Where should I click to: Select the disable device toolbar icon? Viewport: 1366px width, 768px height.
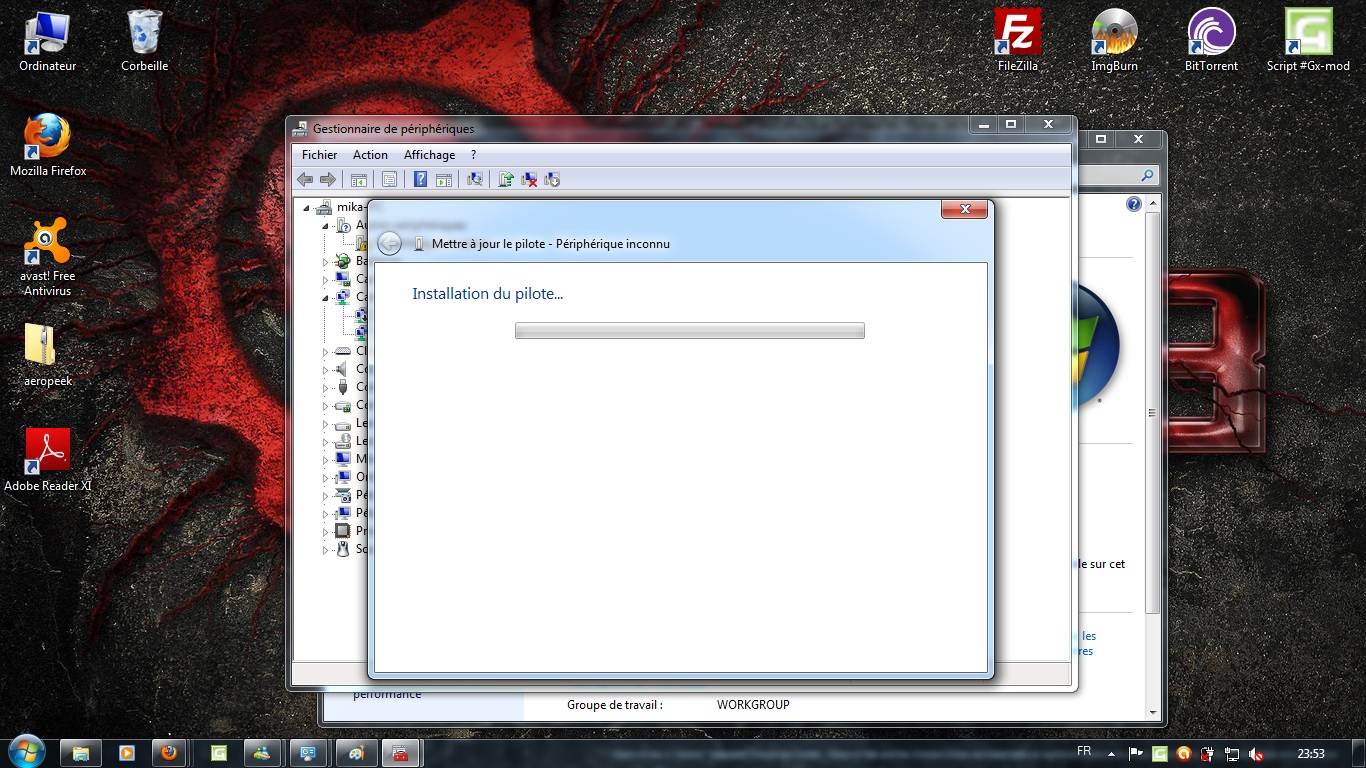click(x=551, y=179)
